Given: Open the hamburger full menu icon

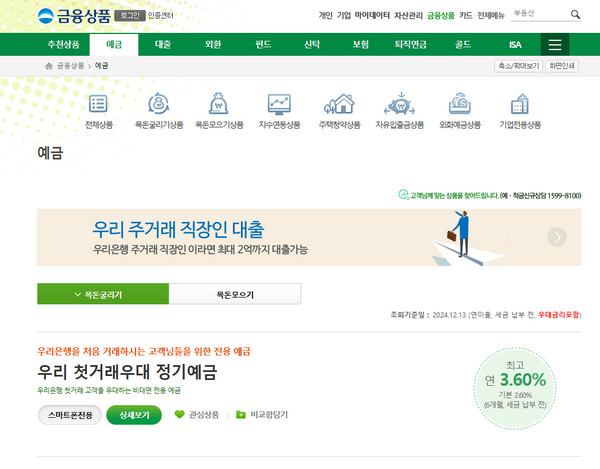Looking at the screenshot, I should (555, 44).
